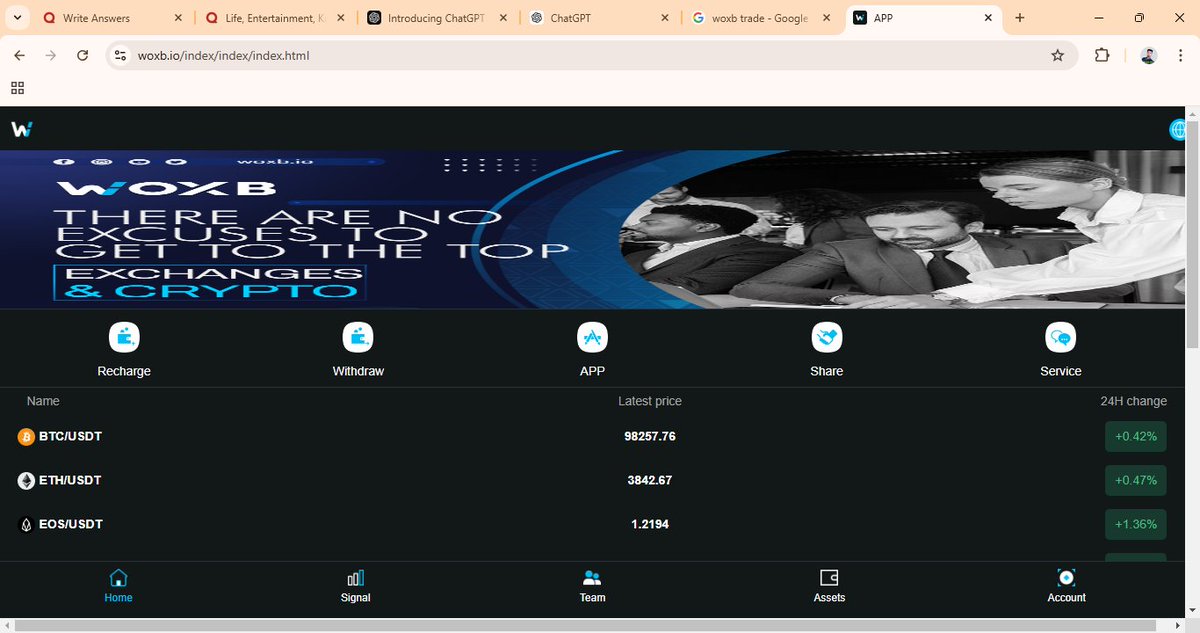Viewport: 1200px width, 633px height.
Task: Open the Withdraw wallet icon
Action: point(358,337)
